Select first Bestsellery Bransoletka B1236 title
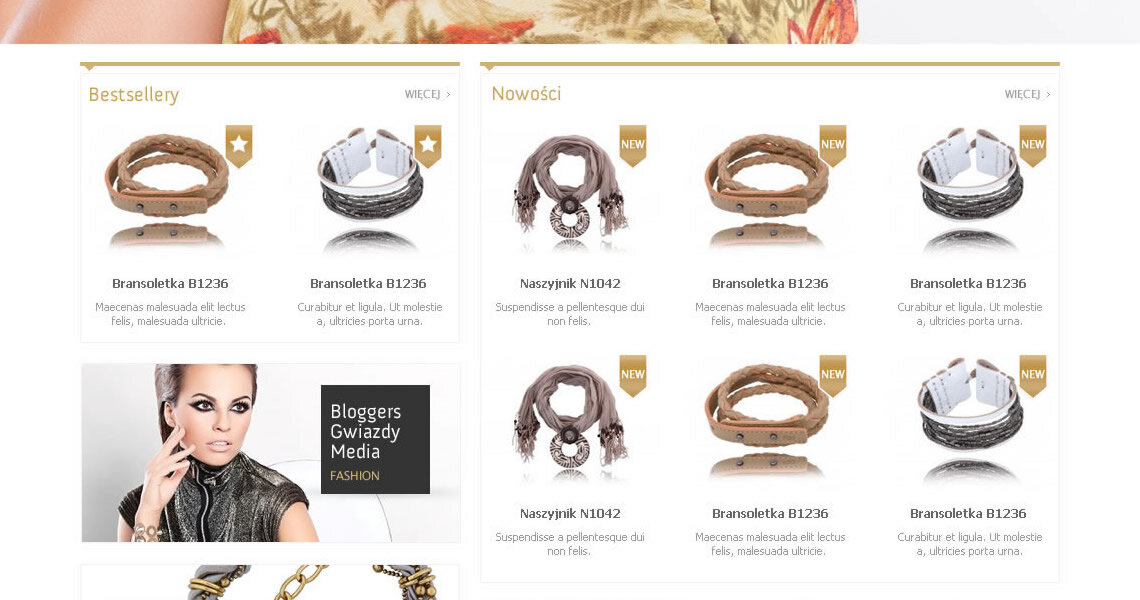 coord(170,284)
